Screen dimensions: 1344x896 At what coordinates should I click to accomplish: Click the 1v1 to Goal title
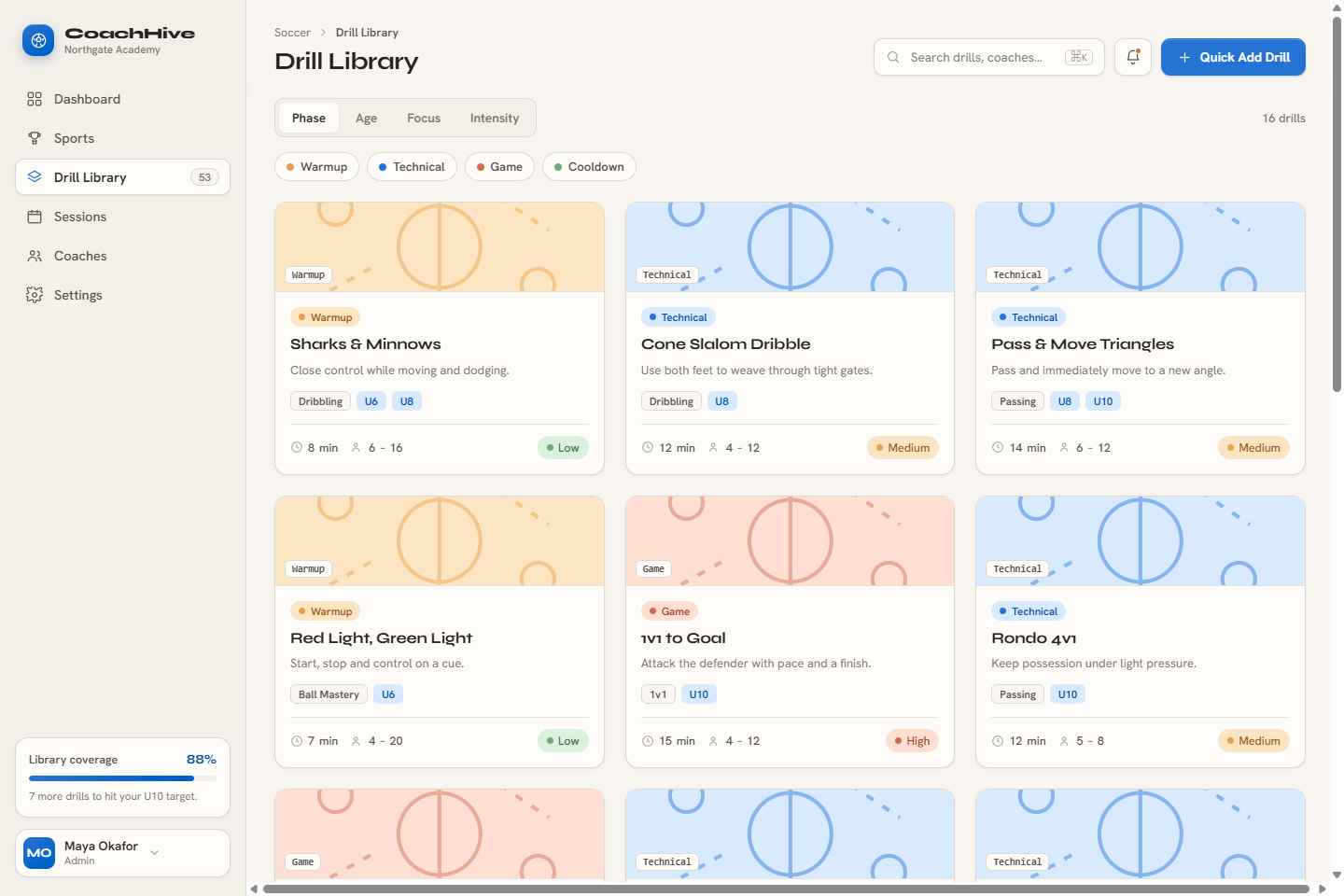tap(683, 638)
